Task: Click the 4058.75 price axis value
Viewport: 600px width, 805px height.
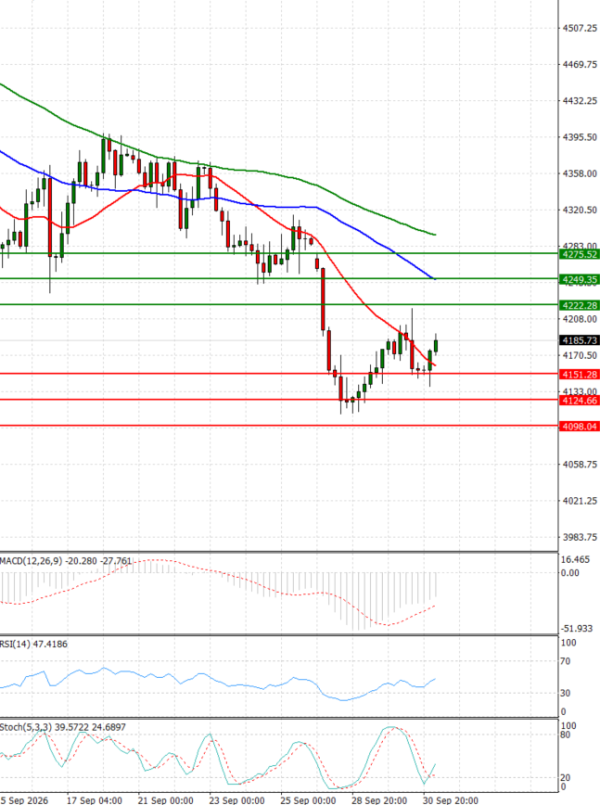Action: point(580,464)
